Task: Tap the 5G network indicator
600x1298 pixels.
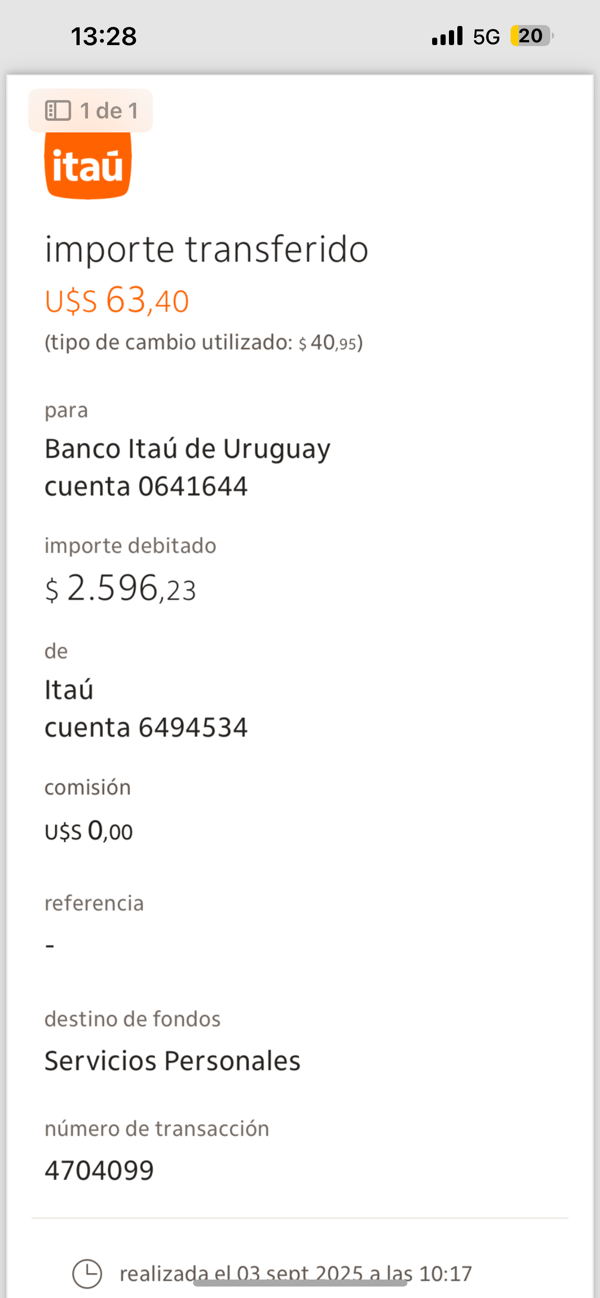Action: pyautogui.click(x=486, y=37)
